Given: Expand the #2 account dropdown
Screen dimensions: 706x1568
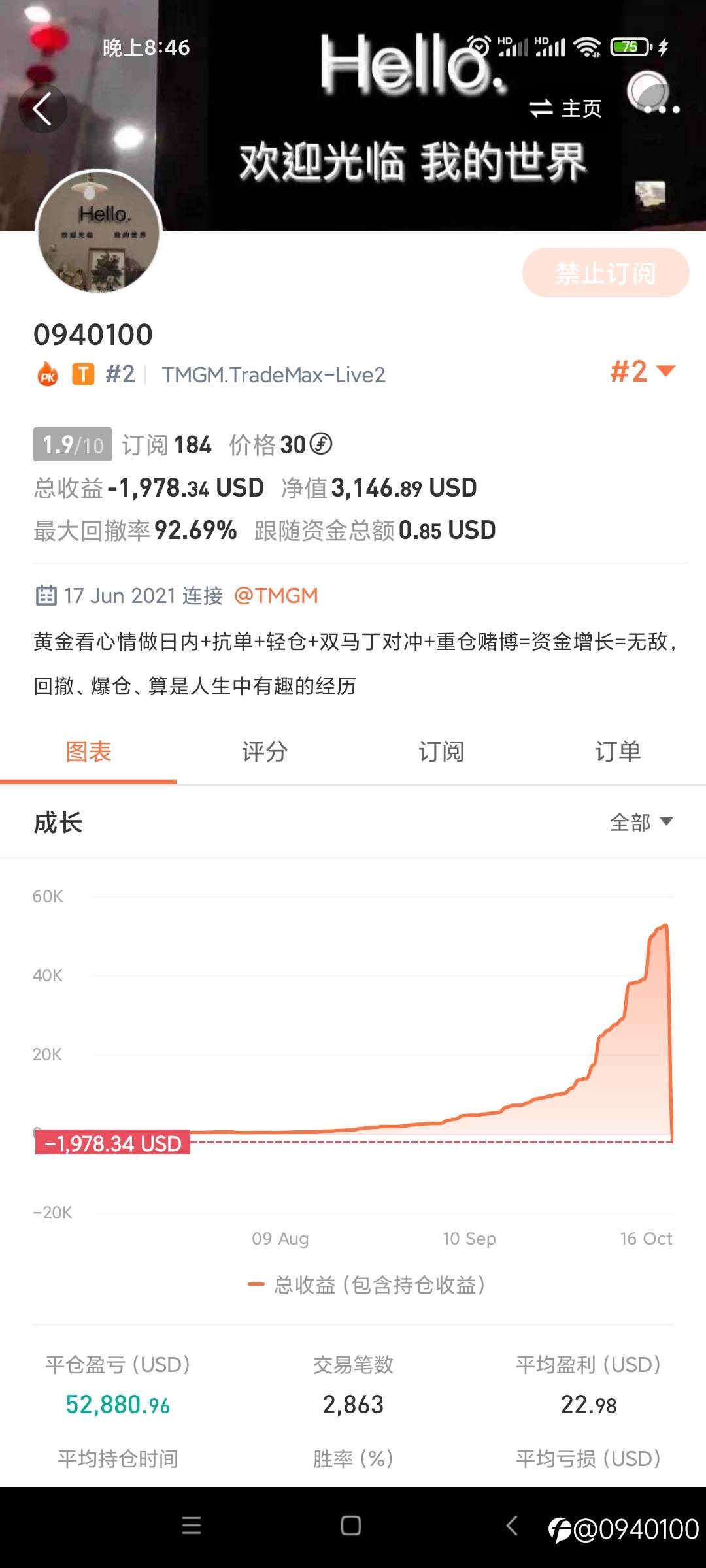Looking at the screenshot, I should click(642, 372).
